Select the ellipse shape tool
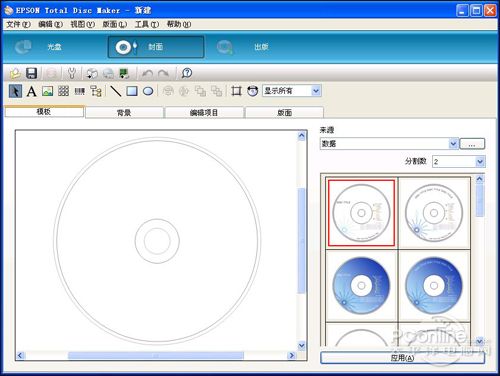The width and height of the screenshot is (500, 376). (x=148, y=91)
